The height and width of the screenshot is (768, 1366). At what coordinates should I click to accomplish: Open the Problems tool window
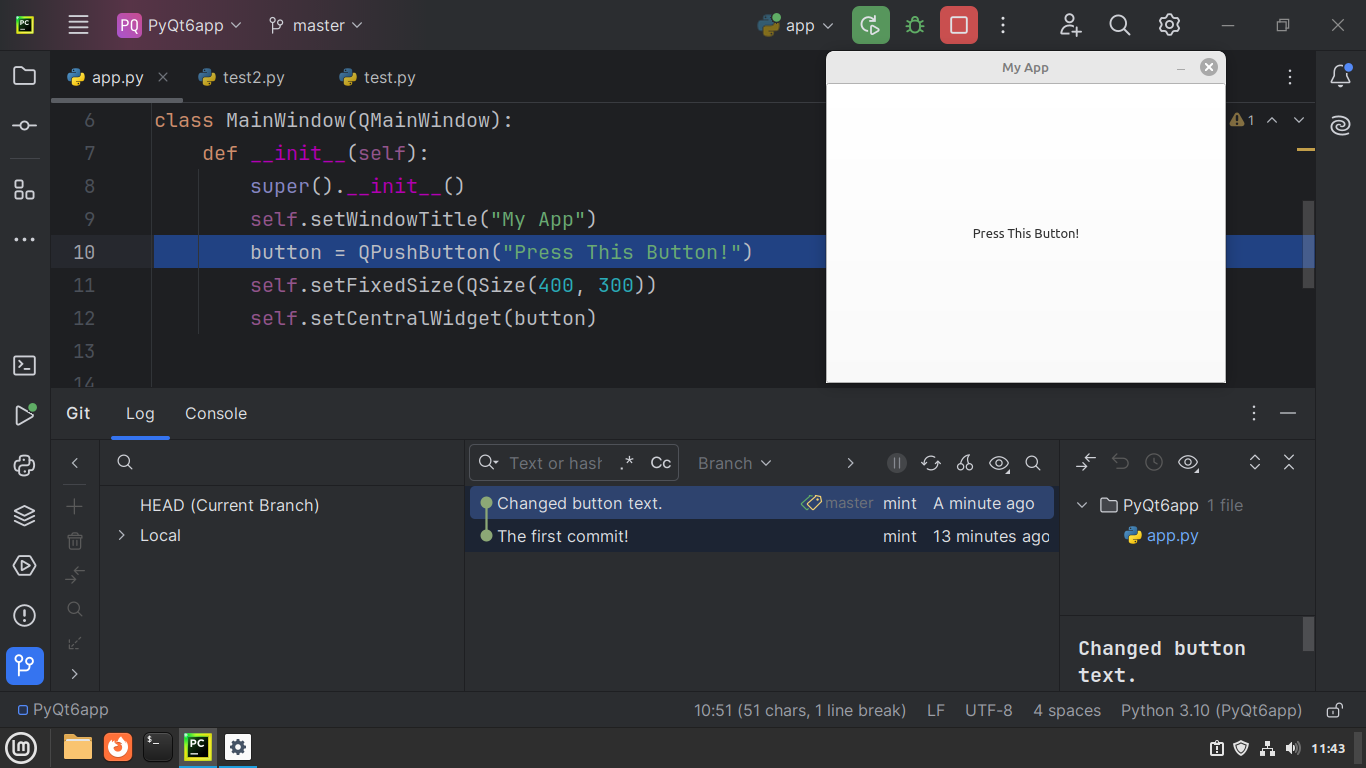(x=25, y=616)
